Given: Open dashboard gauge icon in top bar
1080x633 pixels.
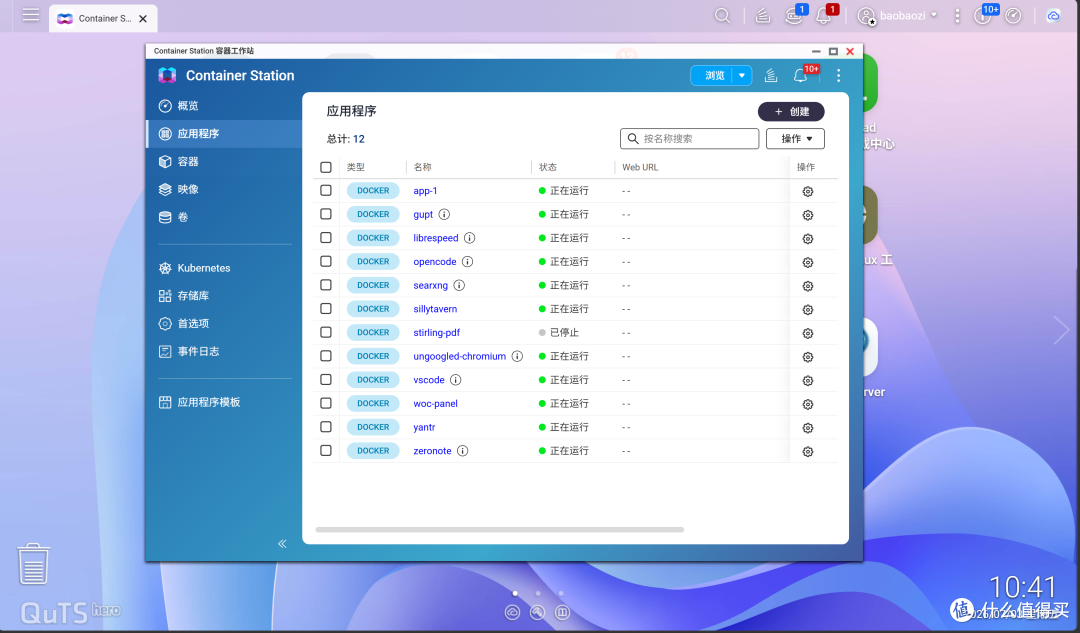Looking at the screenshot, I should [x=1012, y=15].
